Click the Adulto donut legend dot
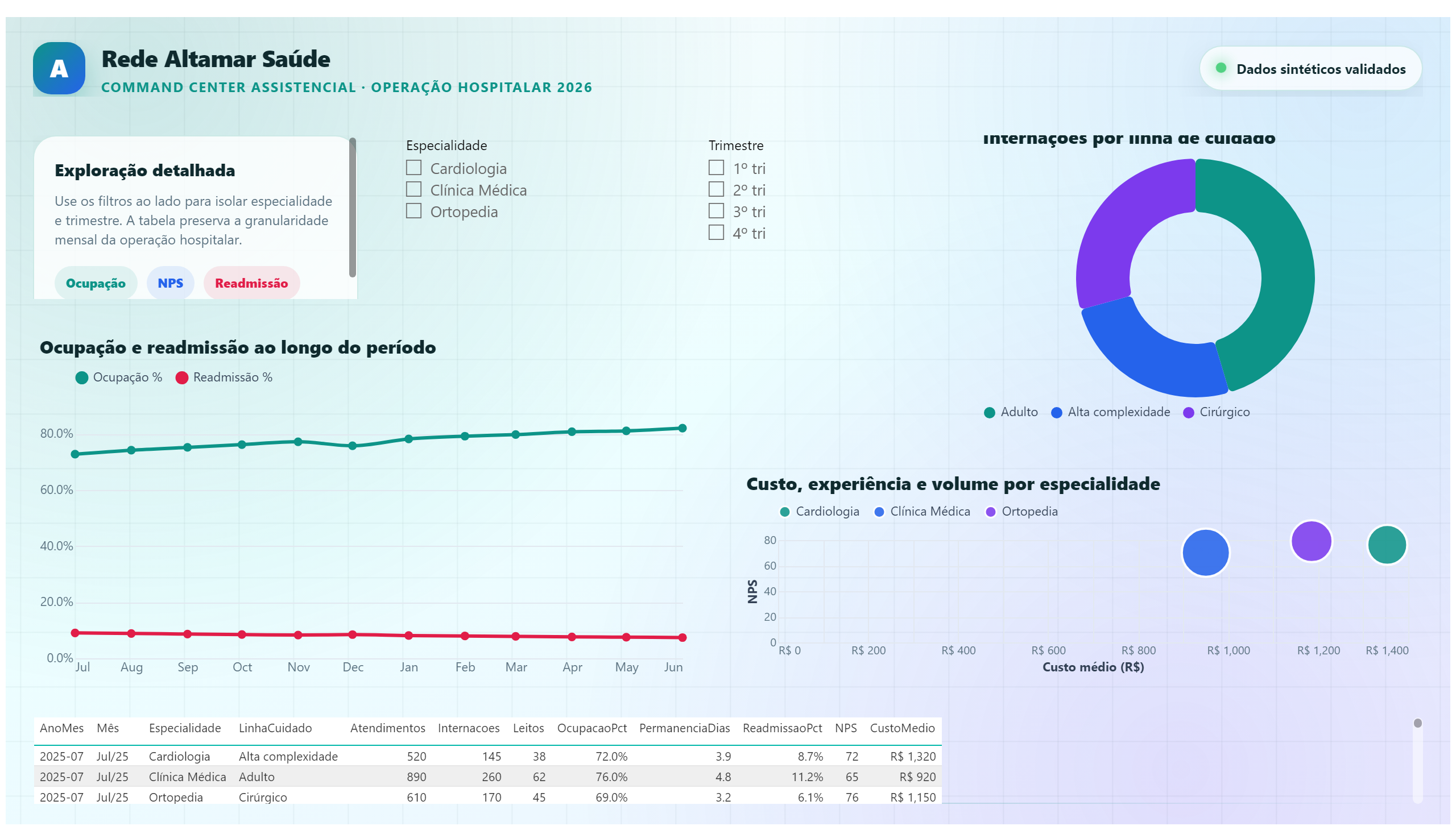Screen dimensions: 1456x830 pyautogui.click(x=990, y=413)
